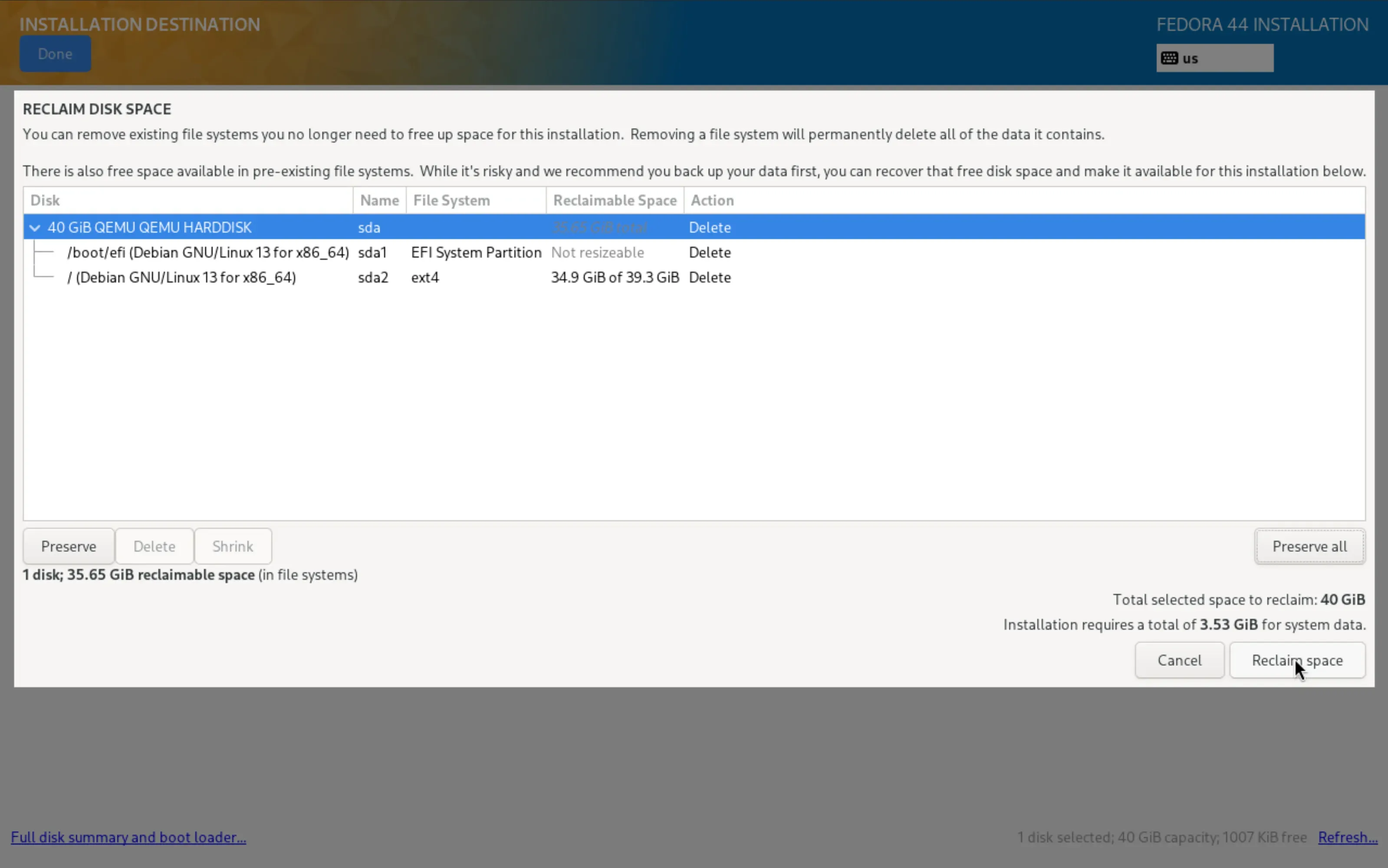Click the File System column header
This screenshot has height=868, width=1388.
[x=476, y=201]
